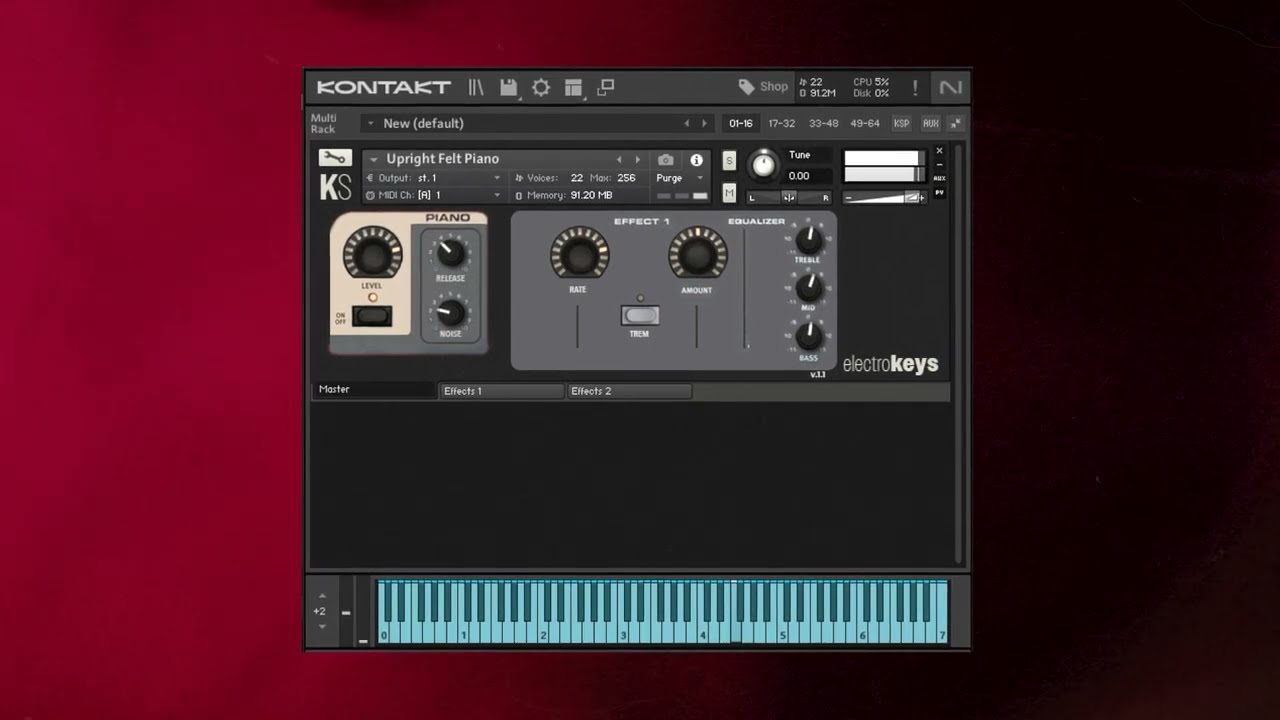Screen dimensions: 1280x720
Task: Mute the Upright Felt Piano instrument
Action: tap(729, 193)
